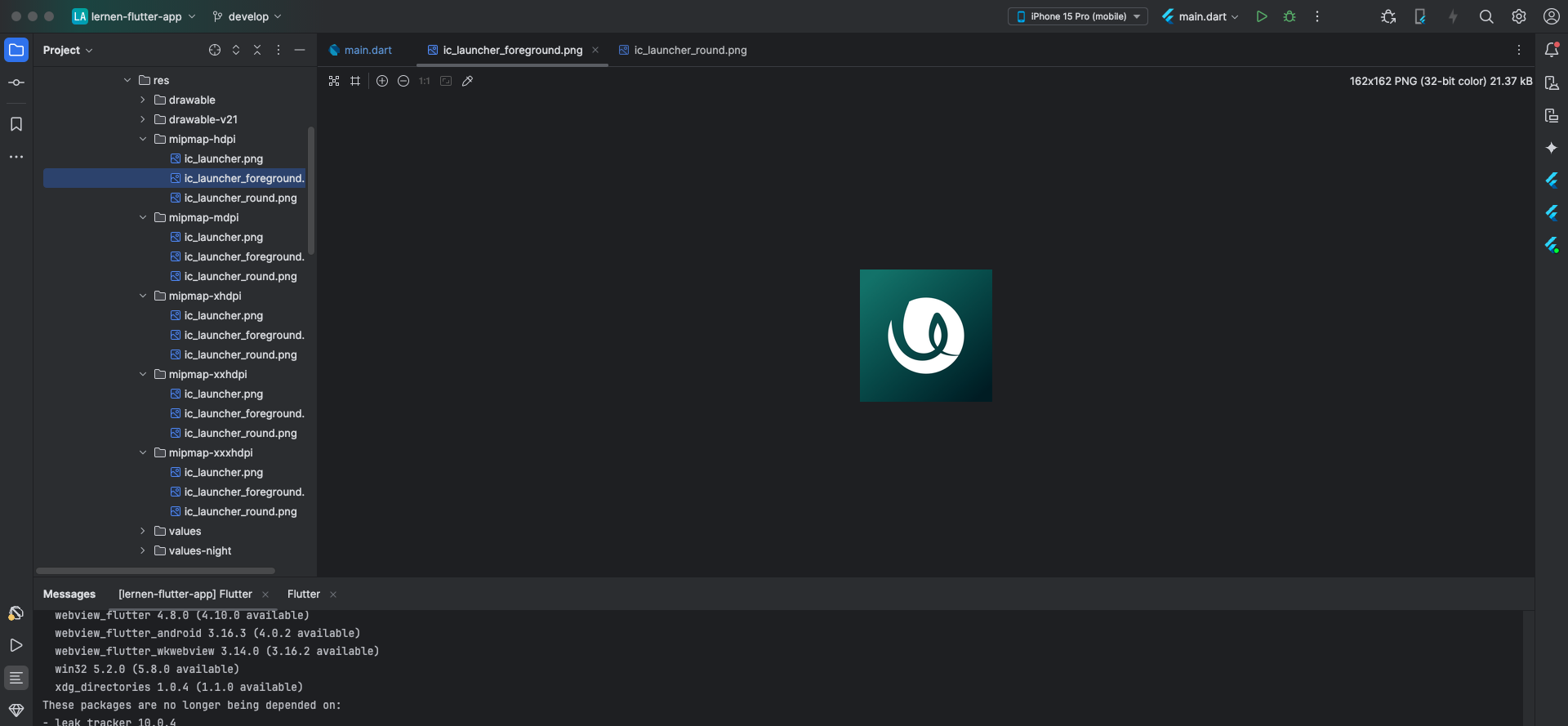The height and width of the screenshot is (726, 1568).
Task: Close the ic_launcher_foreground.png tab
Action: click(x=595, y=50)
